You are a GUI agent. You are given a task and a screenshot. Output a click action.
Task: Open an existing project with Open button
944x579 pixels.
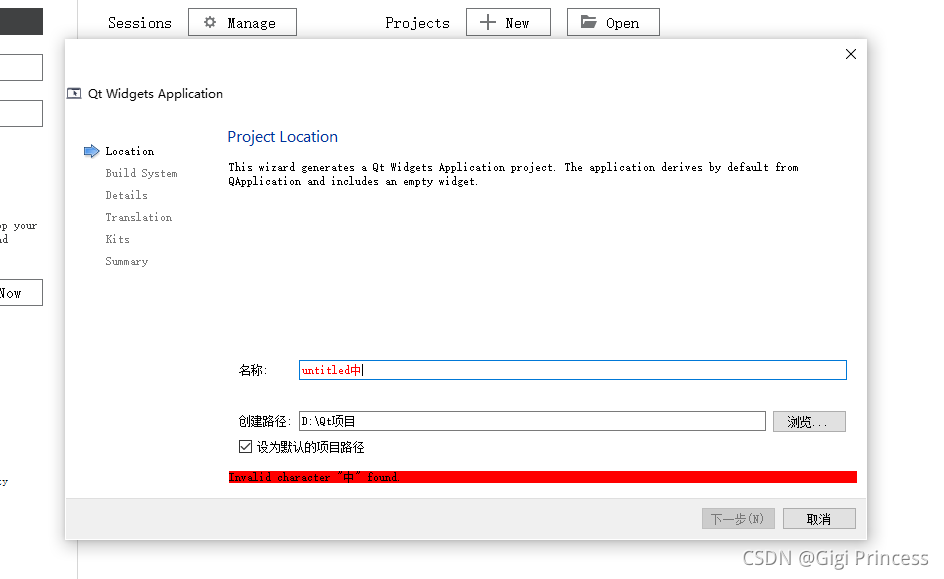coord(613,22)
